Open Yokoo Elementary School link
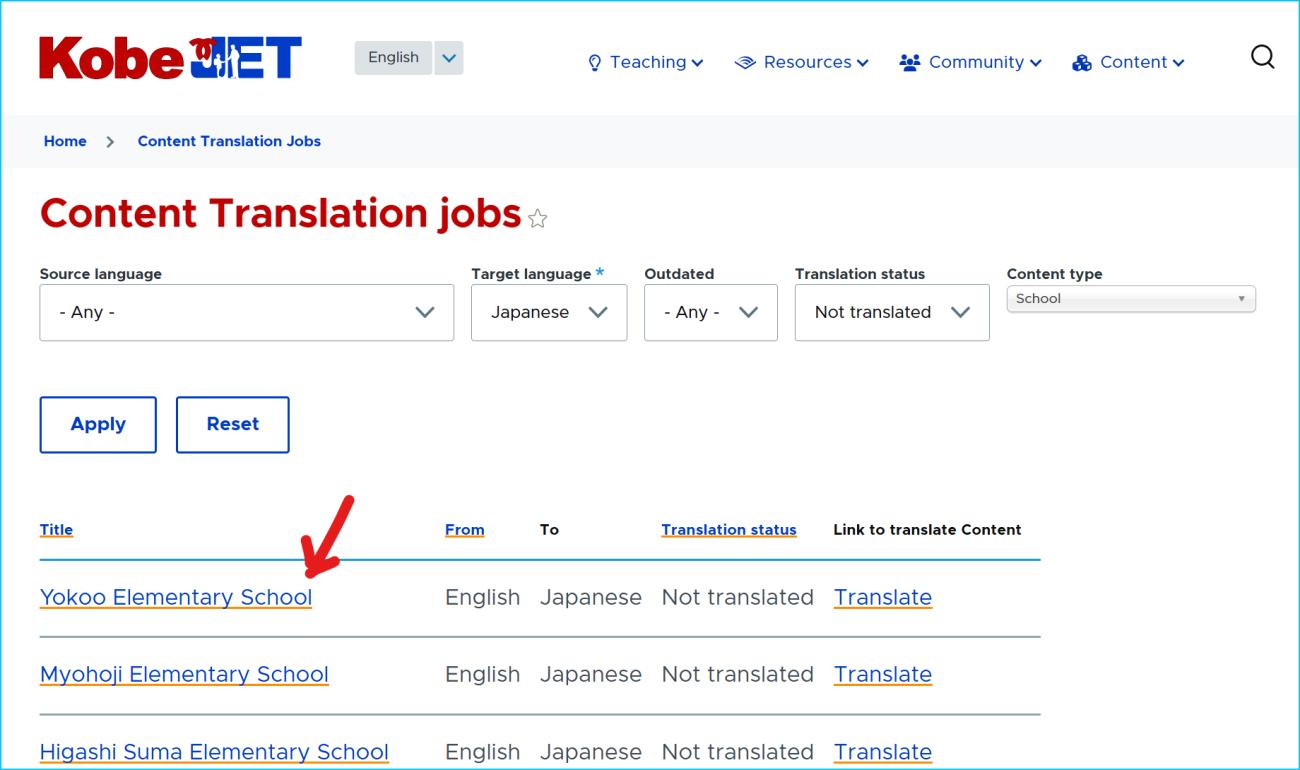 [x=175, y=598]
